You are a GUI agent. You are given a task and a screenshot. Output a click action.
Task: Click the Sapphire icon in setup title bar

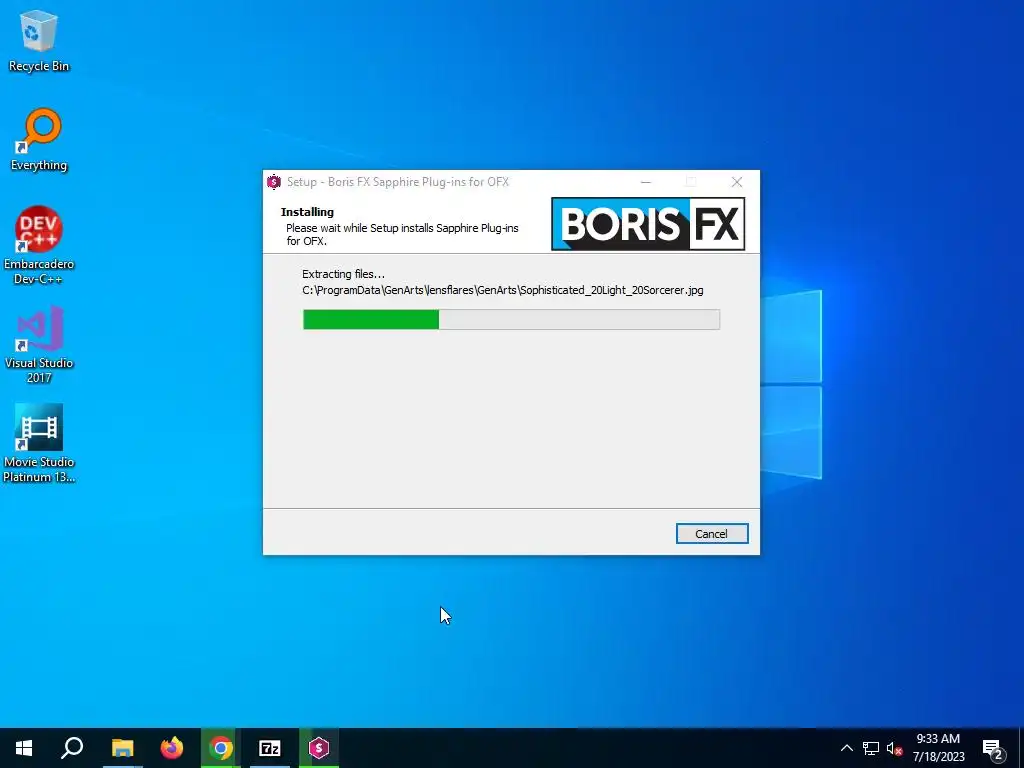(x=274, y=182)
